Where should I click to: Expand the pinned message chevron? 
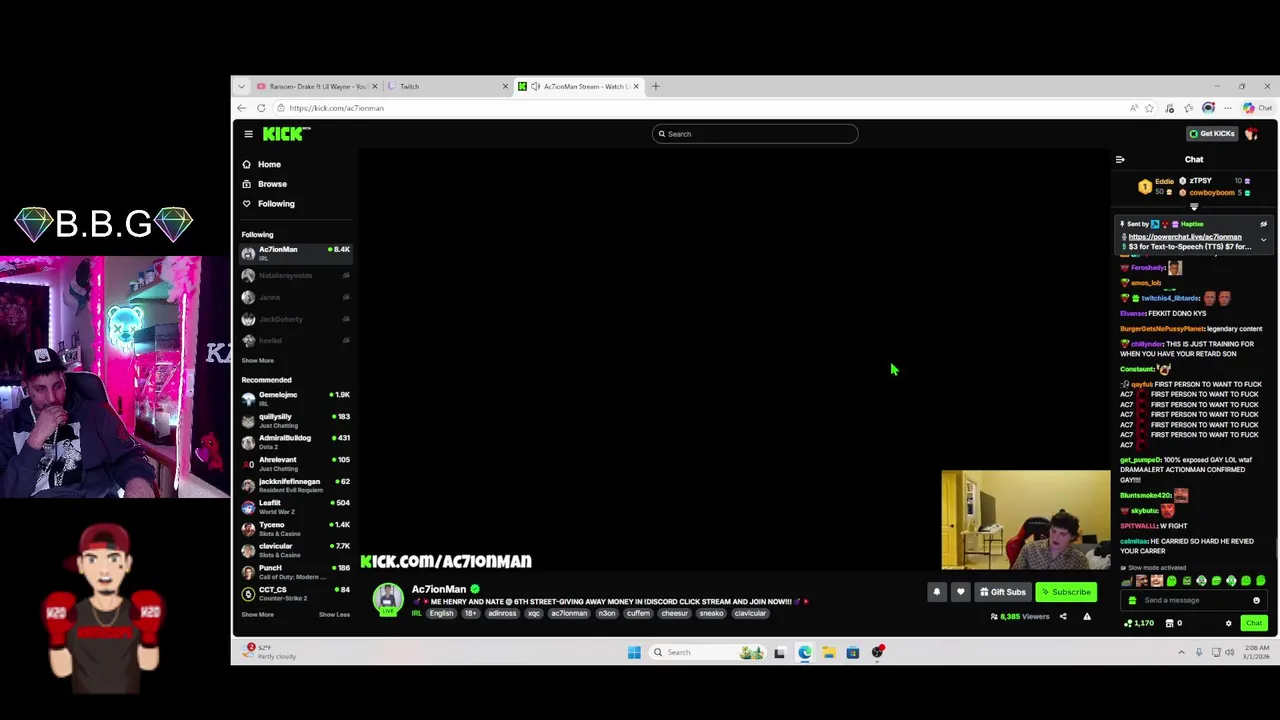point(1263,240)
